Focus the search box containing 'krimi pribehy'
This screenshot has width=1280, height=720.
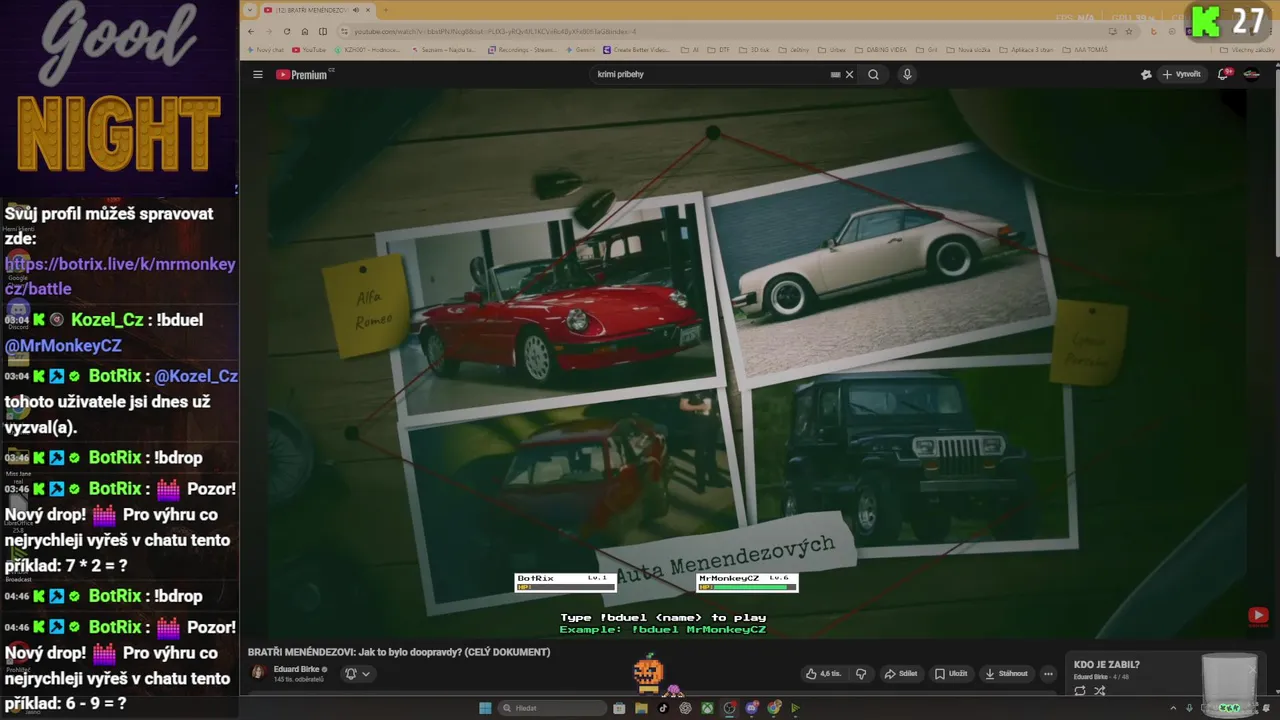[x=710, y=74]
